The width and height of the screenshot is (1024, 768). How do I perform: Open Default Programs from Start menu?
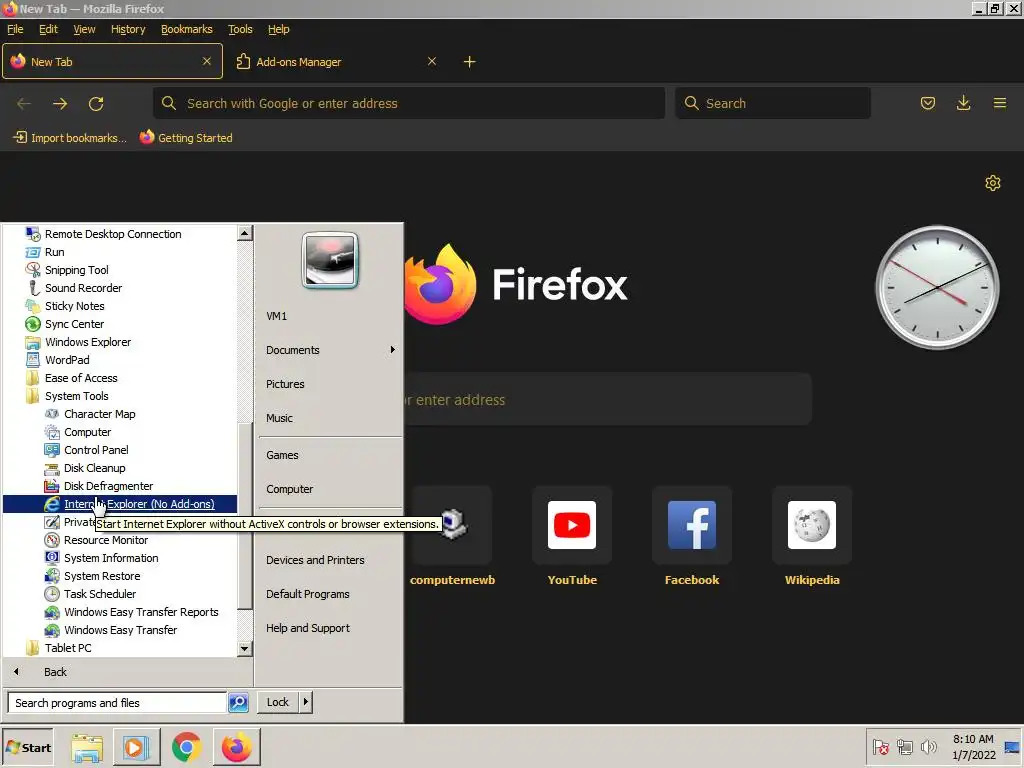pyautogui.click(x=308, y=594)
